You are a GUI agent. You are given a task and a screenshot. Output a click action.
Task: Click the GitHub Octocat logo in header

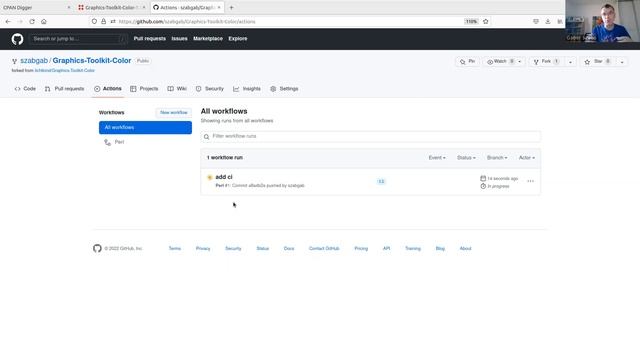click(18, 39)
